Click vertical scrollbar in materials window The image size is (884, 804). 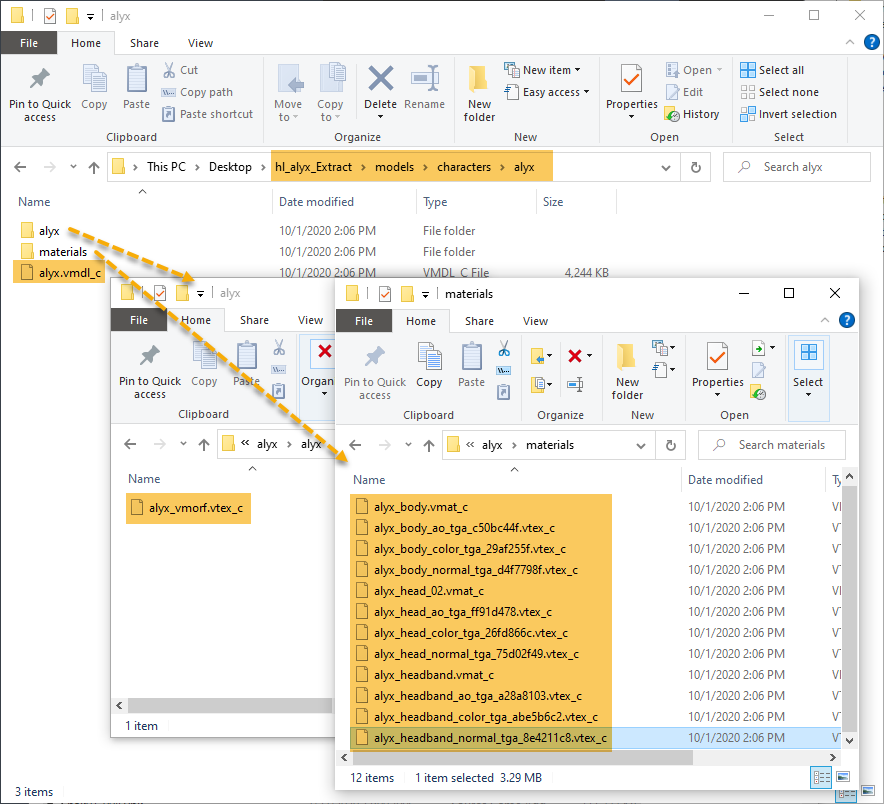coord(850,608)
